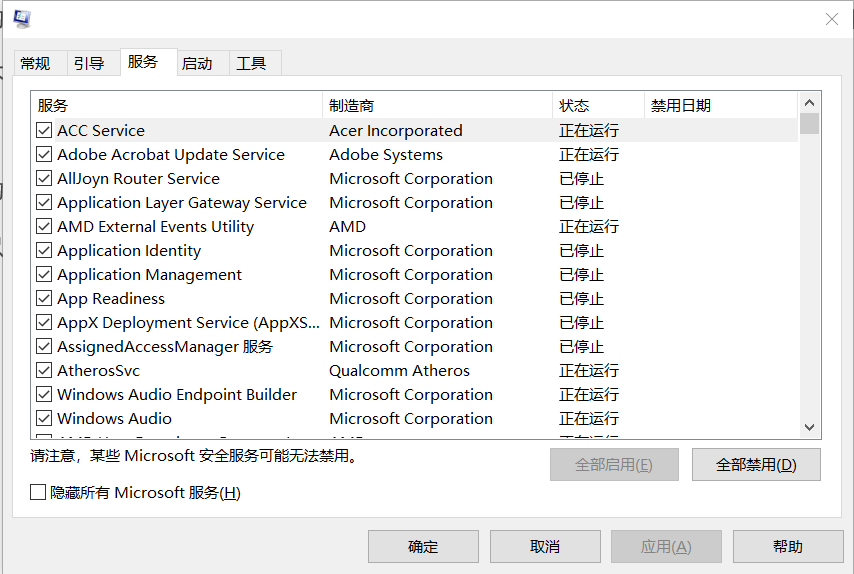Close the system configuration window
The width and height of the screenshot is (854, 574).
coord(831,19)
